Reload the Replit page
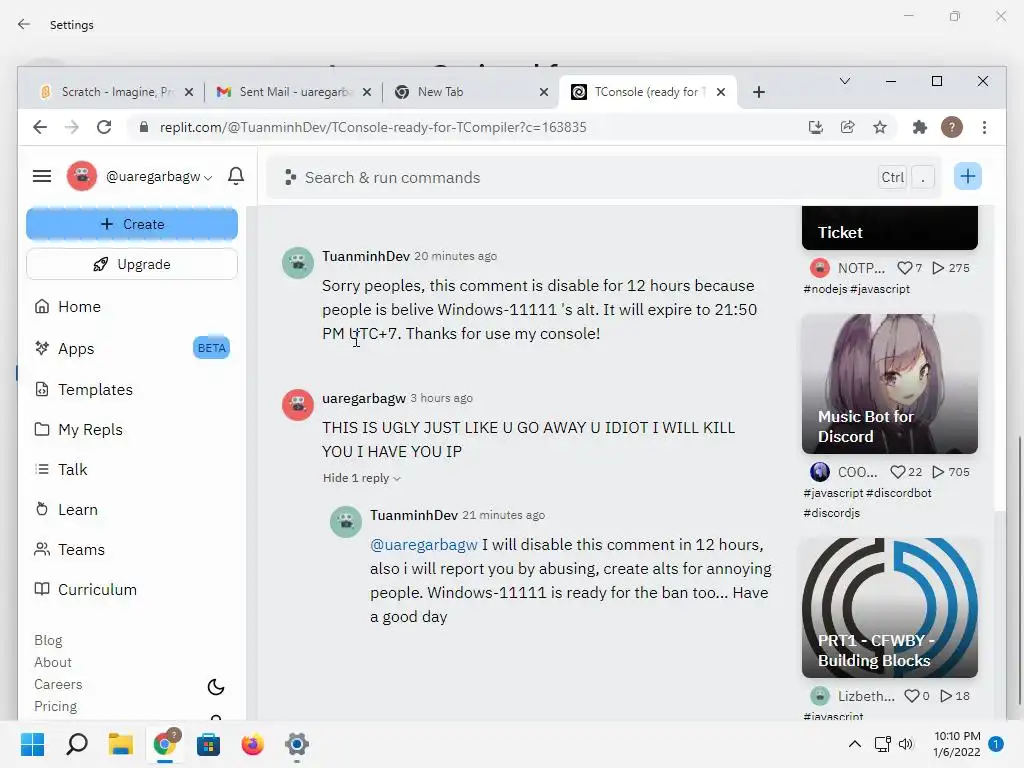The image size is (1024, 768). point(104,127)
